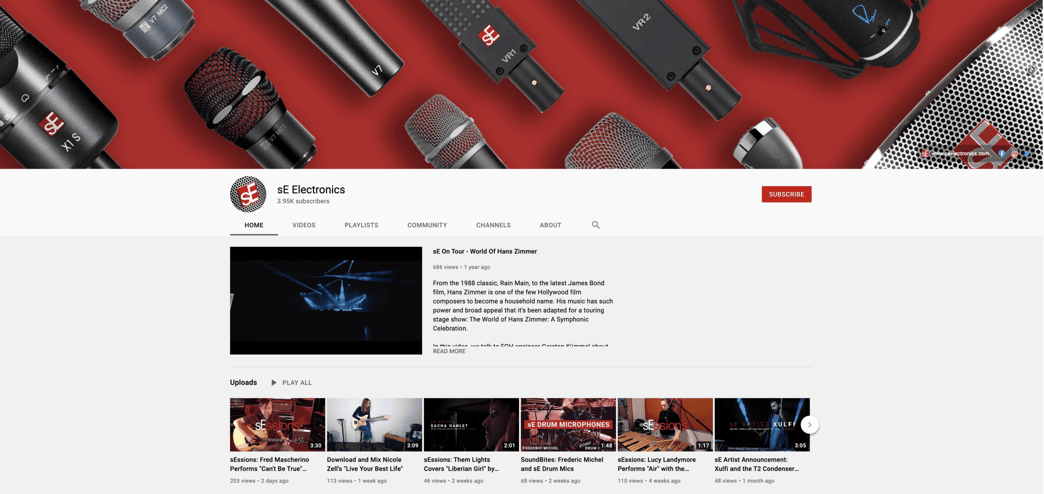Image resolution: width=1044 pixels, height=494 pixels.
Task: Click the Play All triangle icon
Action: (274, 383)
